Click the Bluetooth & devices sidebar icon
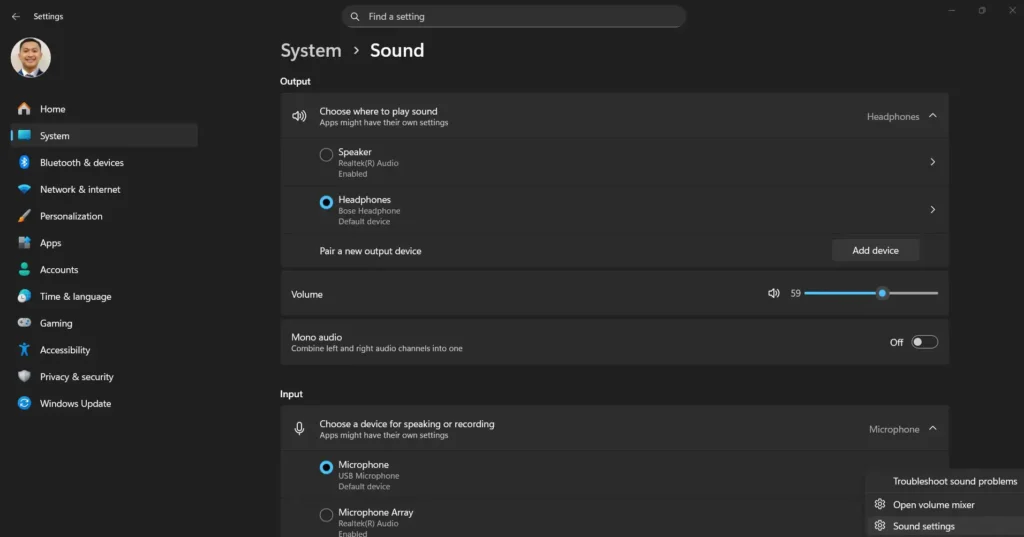Viewport: 1024px width, 537px height. pyautogui.click(x=24, y=163)
